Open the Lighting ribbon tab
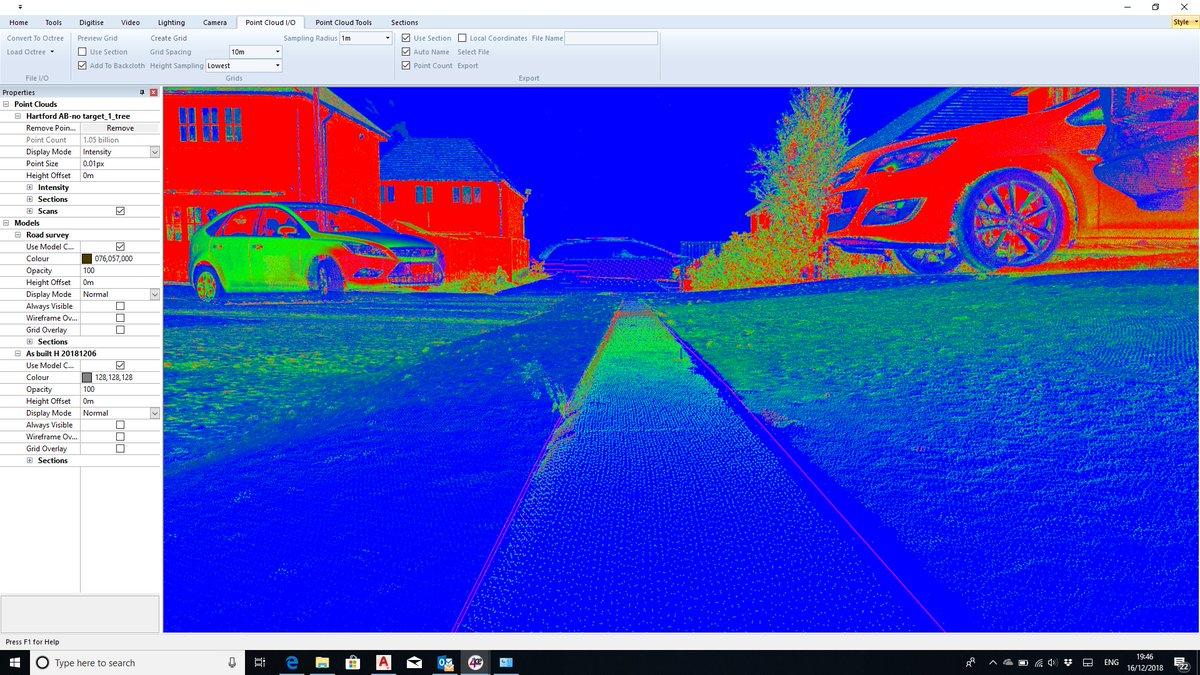The width and height of the screenshot is (1200, 675). coord(170,21)
